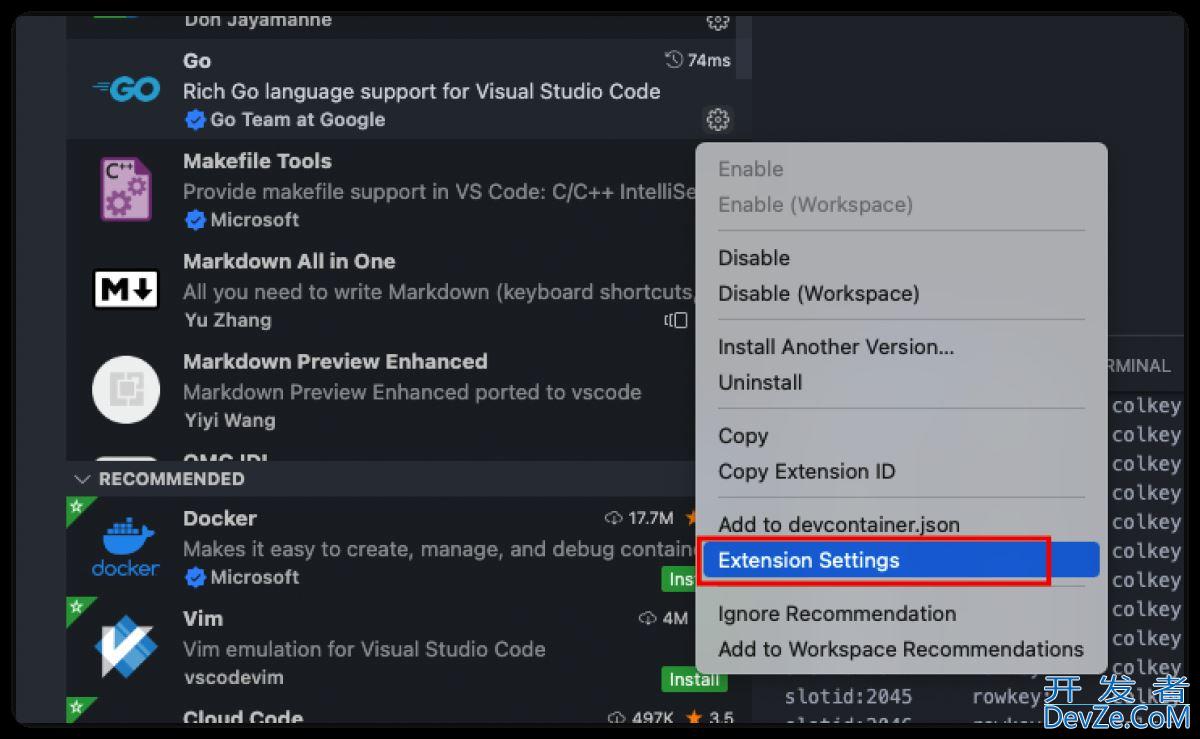Open the Cloud Code extension title
The width and height of the screenshot is (1200, 739).
pyautogui.click(x=243, y=718)
